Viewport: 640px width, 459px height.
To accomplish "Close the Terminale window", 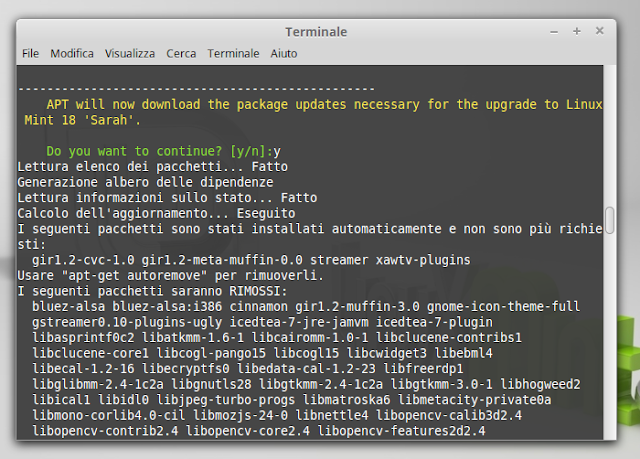I will (600, 31).
